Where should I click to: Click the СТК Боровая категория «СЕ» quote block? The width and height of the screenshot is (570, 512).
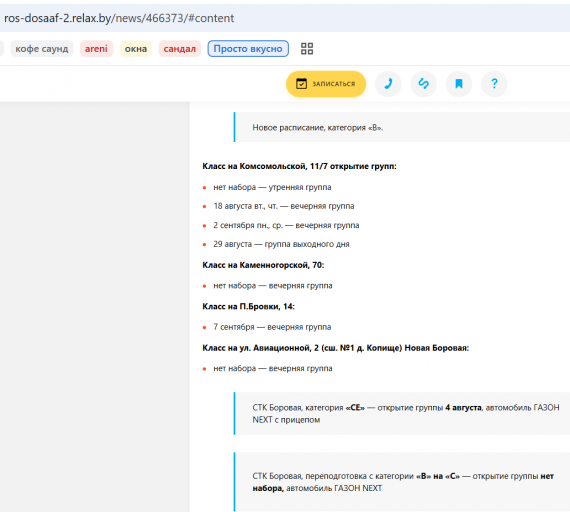tap(402, 413)
